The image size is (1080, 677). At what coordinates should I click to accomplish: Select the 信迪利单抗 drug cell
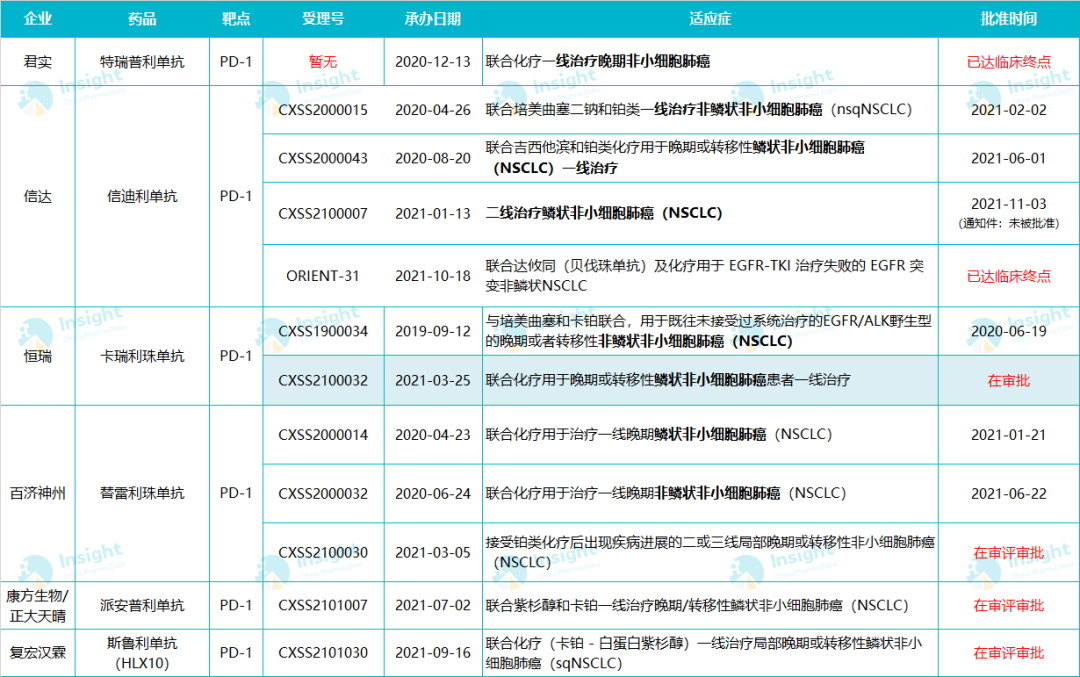click(142, 196)
